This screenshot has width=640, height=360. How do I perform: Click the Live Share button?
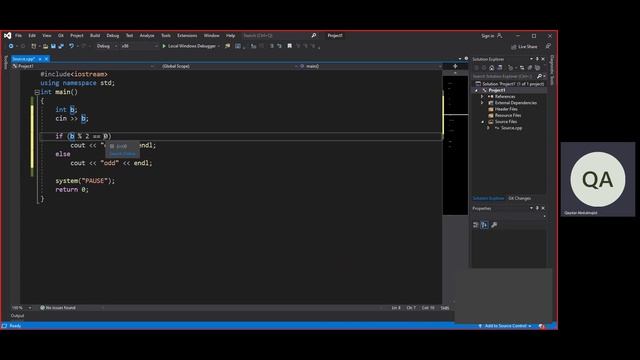click(x=524, y=47)
